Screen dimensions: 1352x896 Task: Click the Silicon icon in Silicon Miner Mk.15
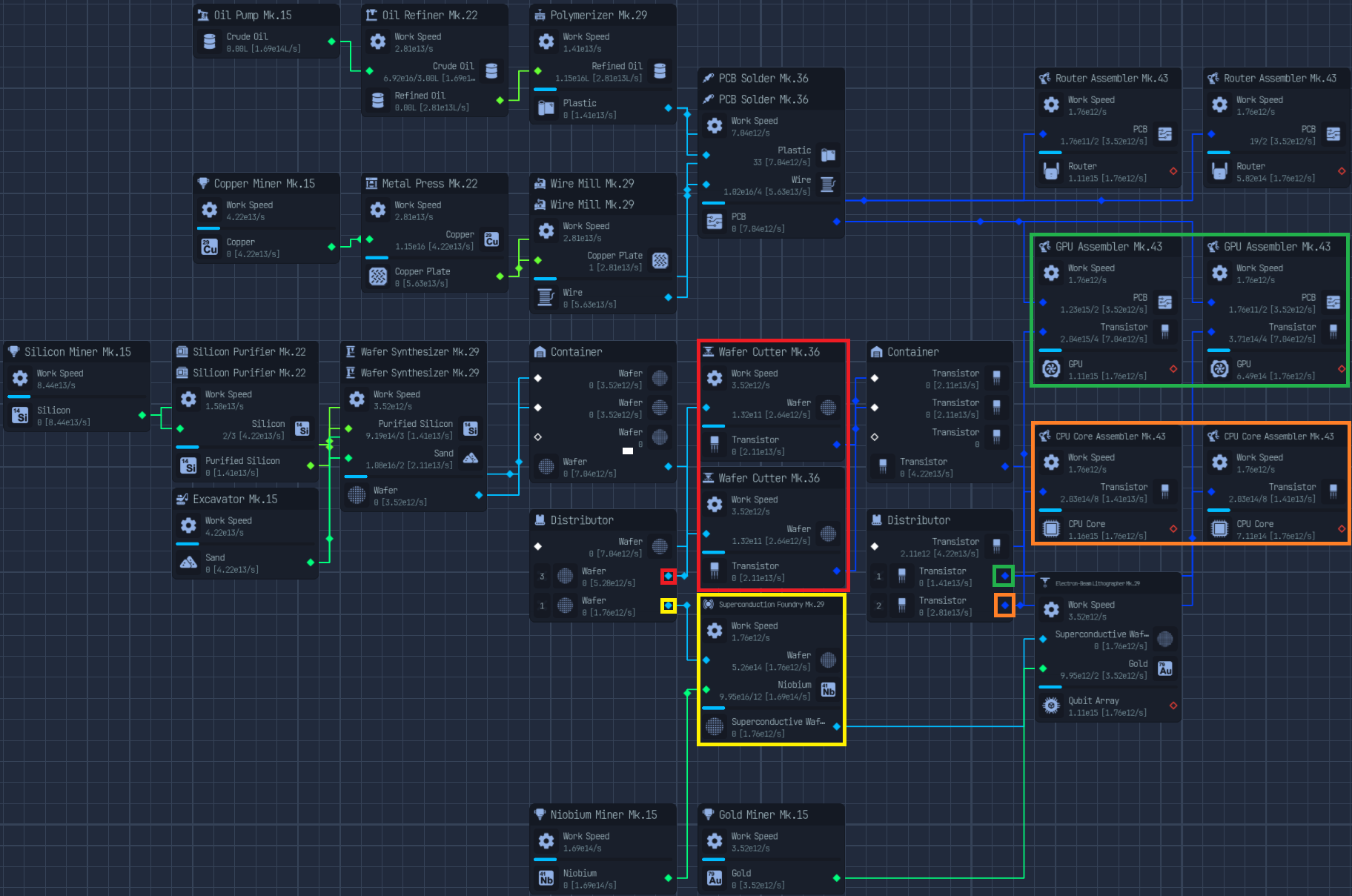coord(21,415)
